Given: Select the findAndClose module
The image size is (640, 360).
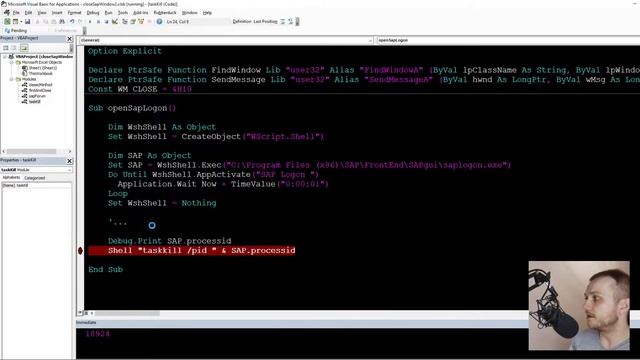Looking at the screenshot, I should point(37,90).
